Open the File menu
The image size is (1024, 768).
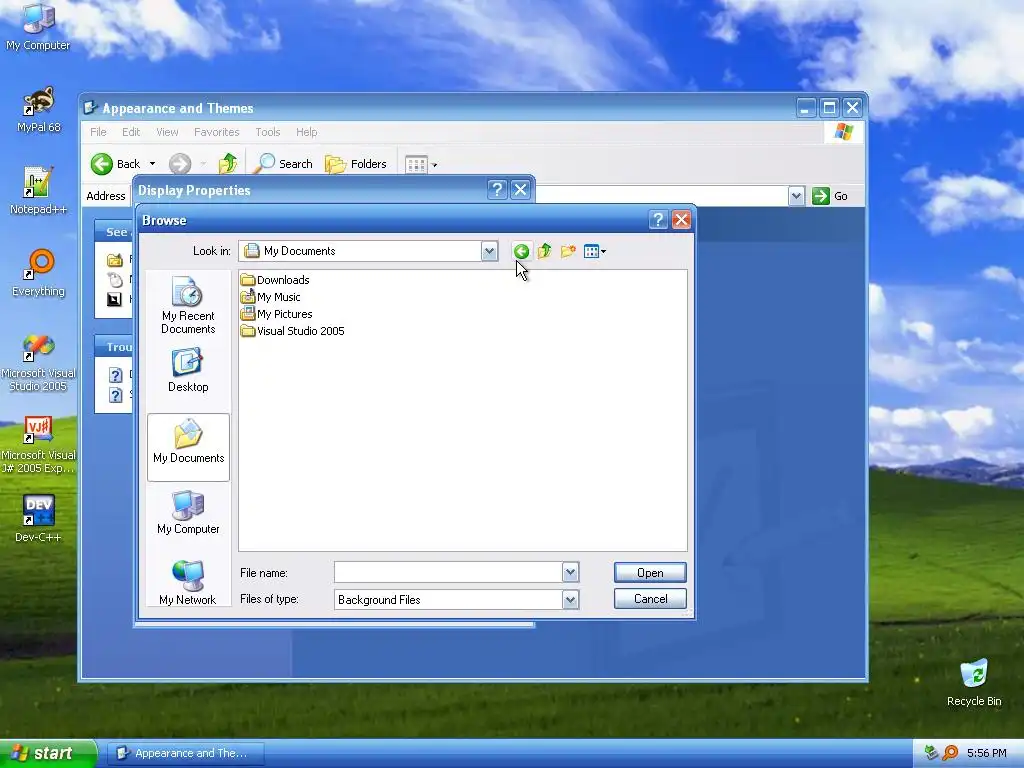pyautogui.click(x=98, y=132)
